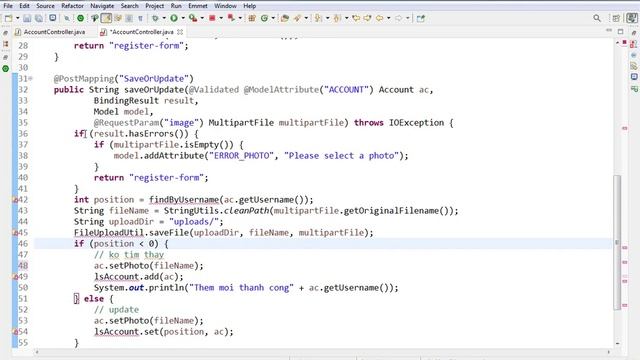Click the vertical editor scrollbar thumb
The image size is (640, 360).
[x=617, y=242]
